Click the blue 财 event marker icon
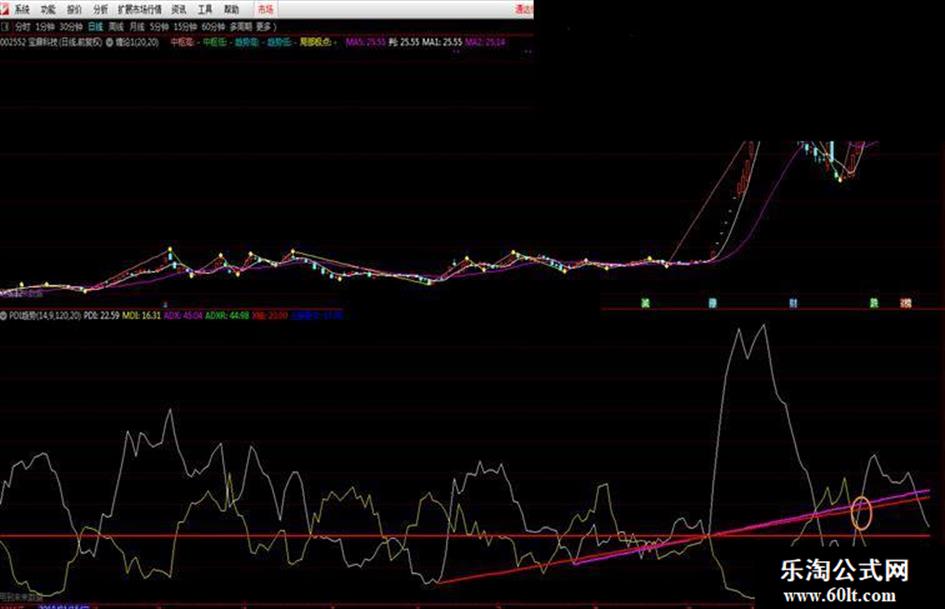This screenshot has width=945, height=609. tap(793, 301)
